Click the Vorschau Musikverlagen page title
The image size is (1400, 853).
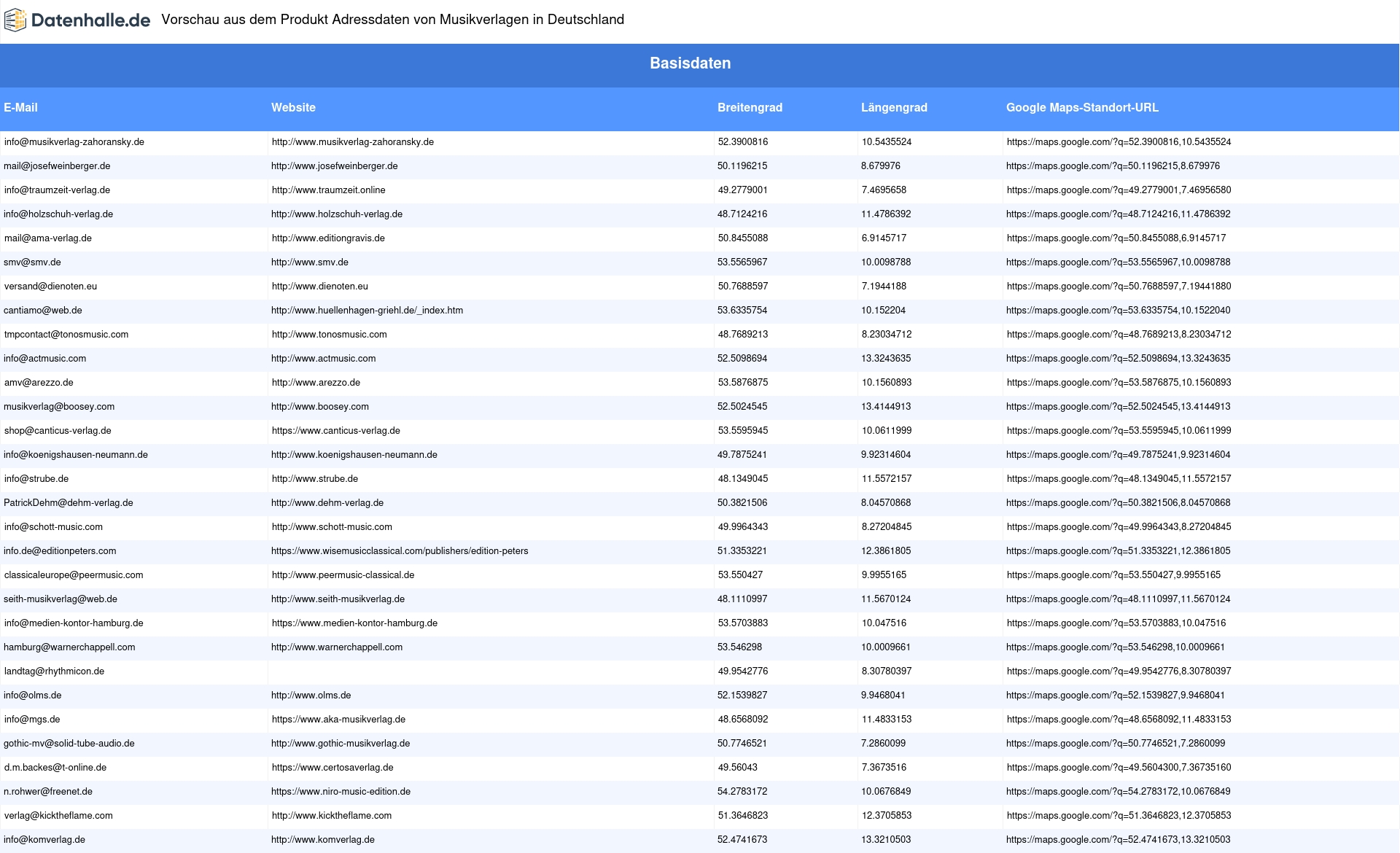393,20
